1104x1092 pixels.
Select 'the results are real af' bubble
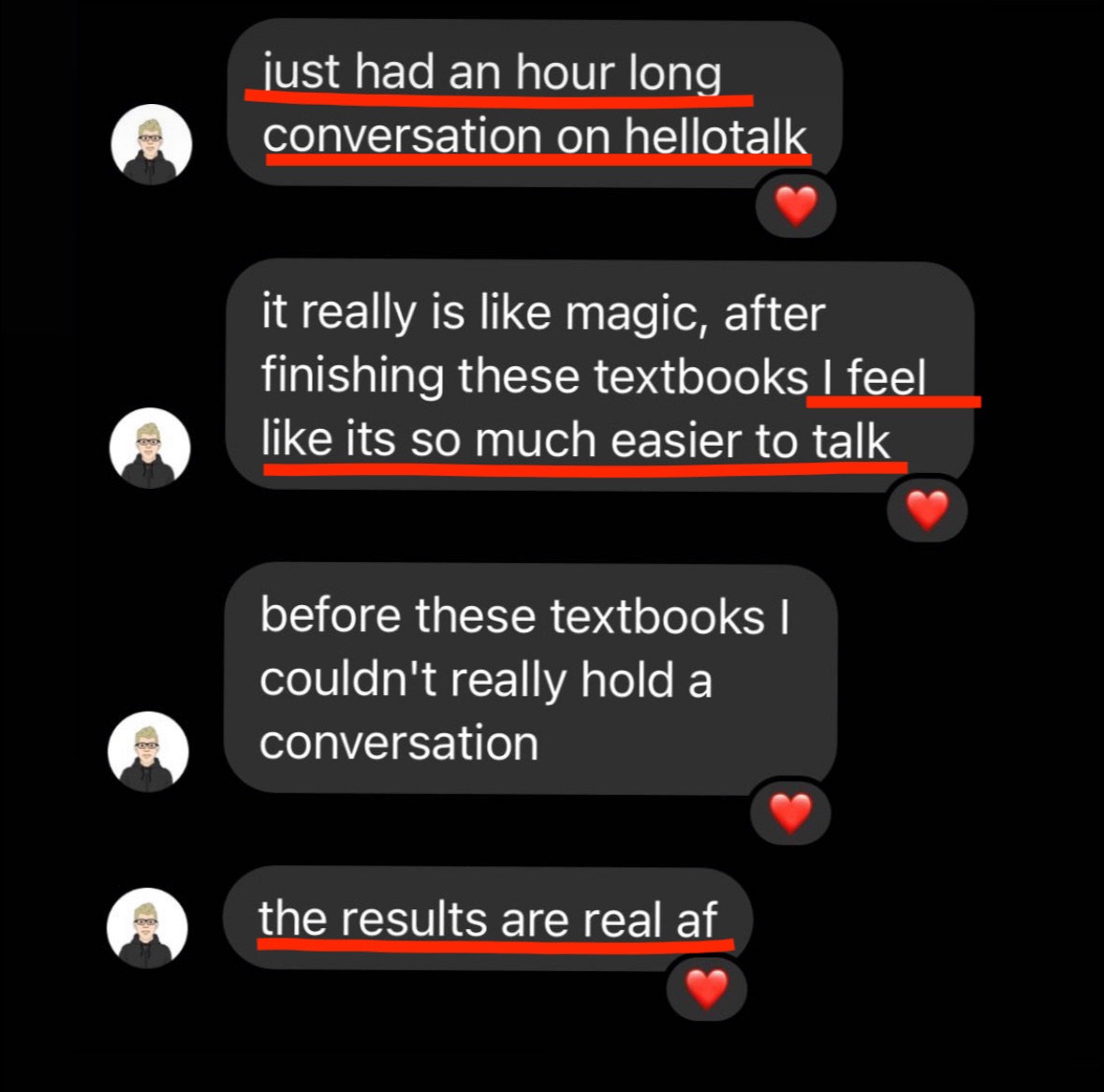tap(487, 919)
